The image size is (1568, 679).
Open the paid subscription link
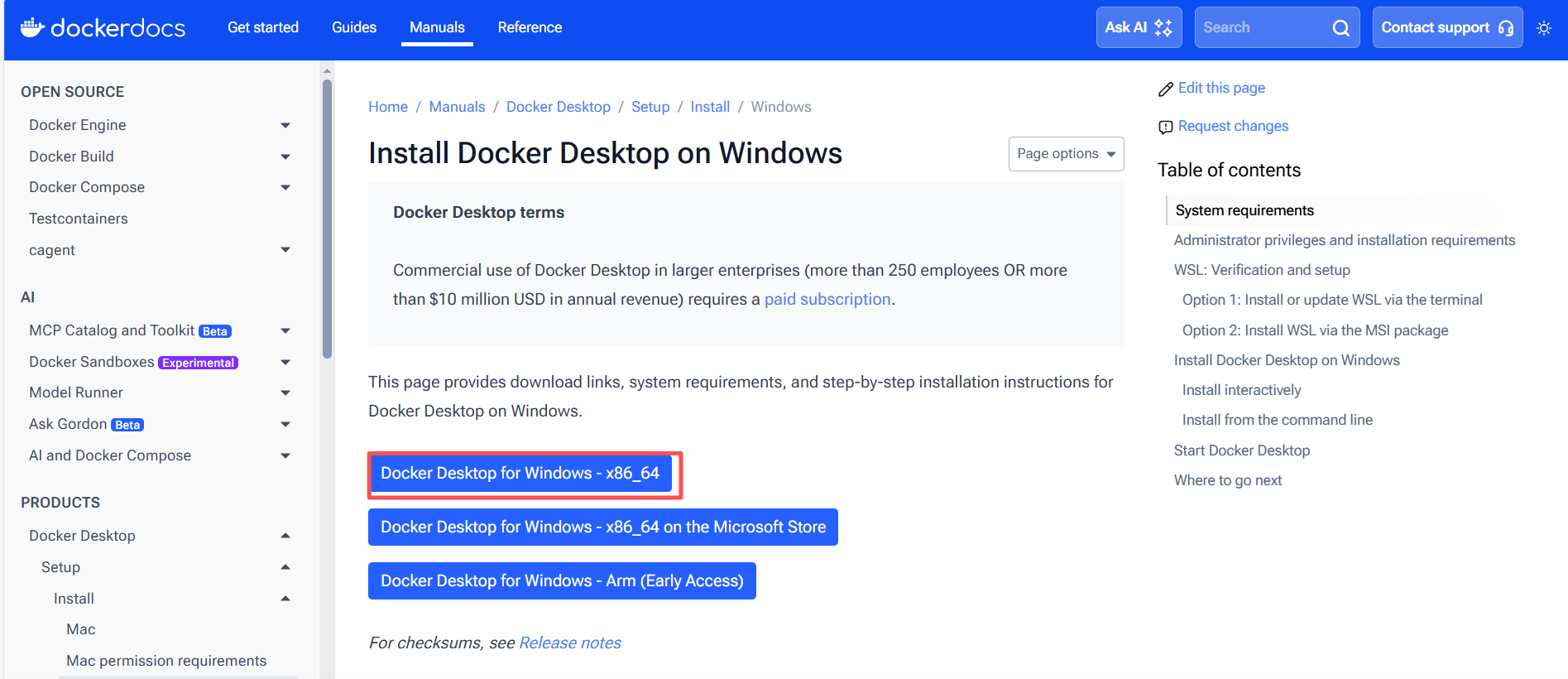tap(827, 299)
